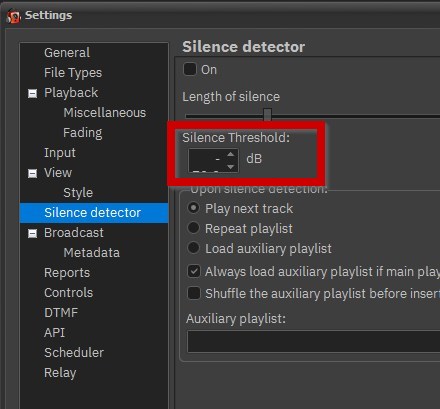Screen dimensions: 440x409
Task: Enable the silence detector On checkbox
Action: click(190, 69)
